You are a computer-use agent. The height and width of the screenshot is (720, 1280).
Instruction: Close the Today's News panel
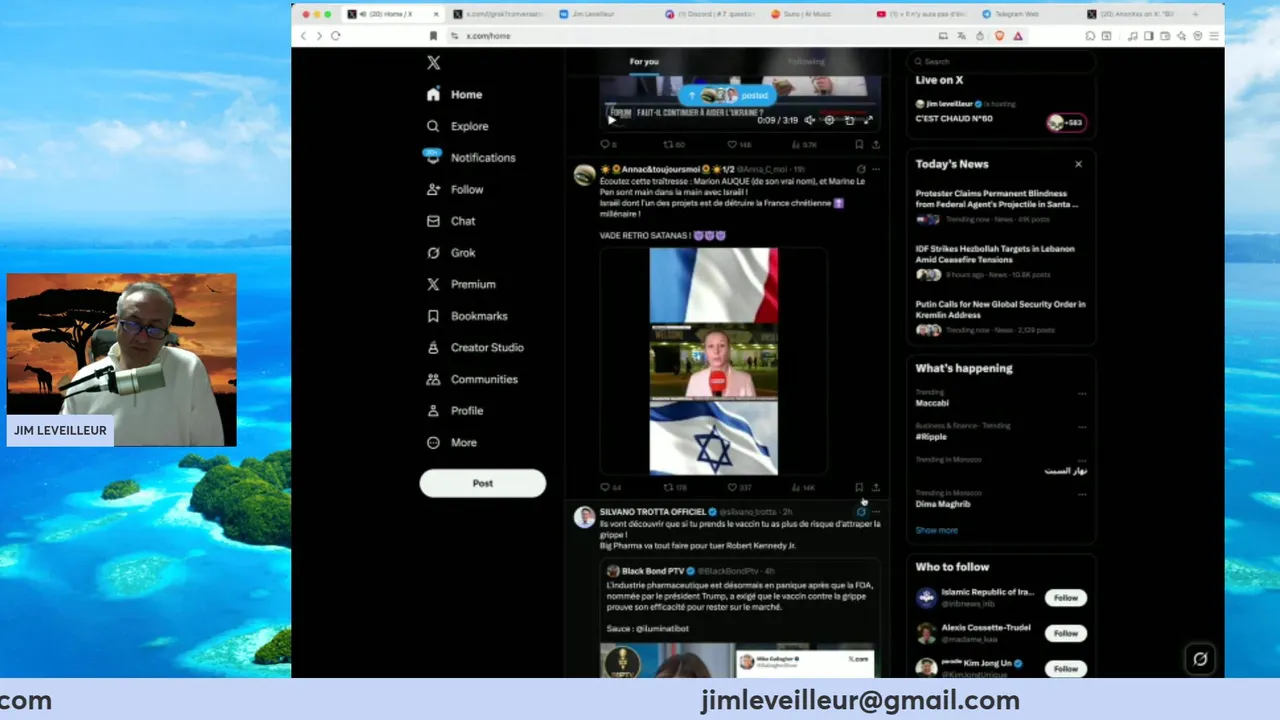(1078, 164)
